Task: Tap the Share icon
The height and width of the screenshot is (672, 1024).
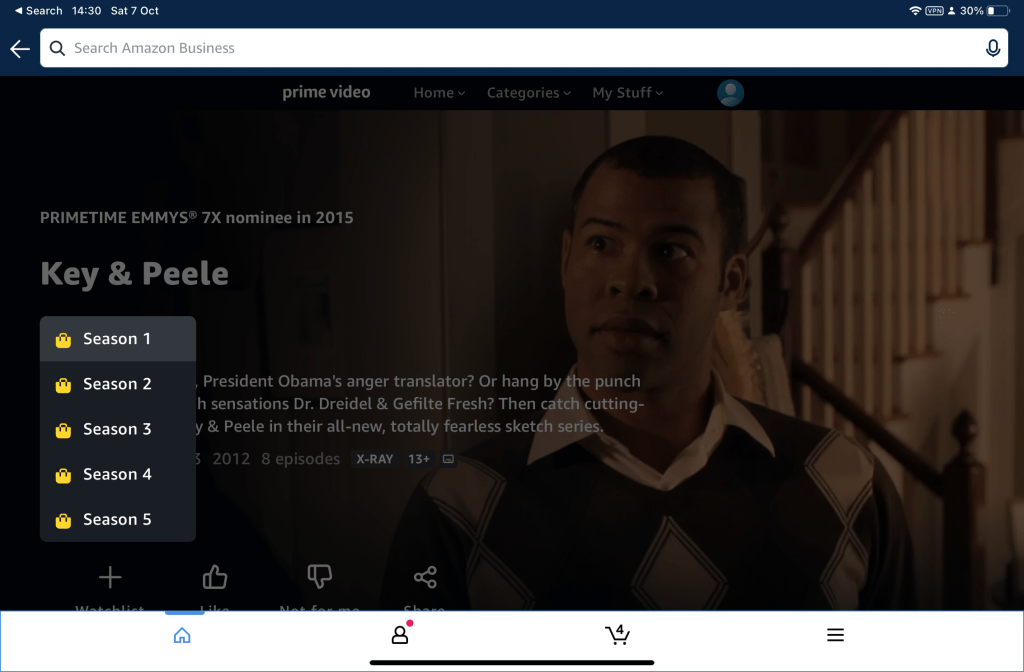Action: click(x=424, y=577)
